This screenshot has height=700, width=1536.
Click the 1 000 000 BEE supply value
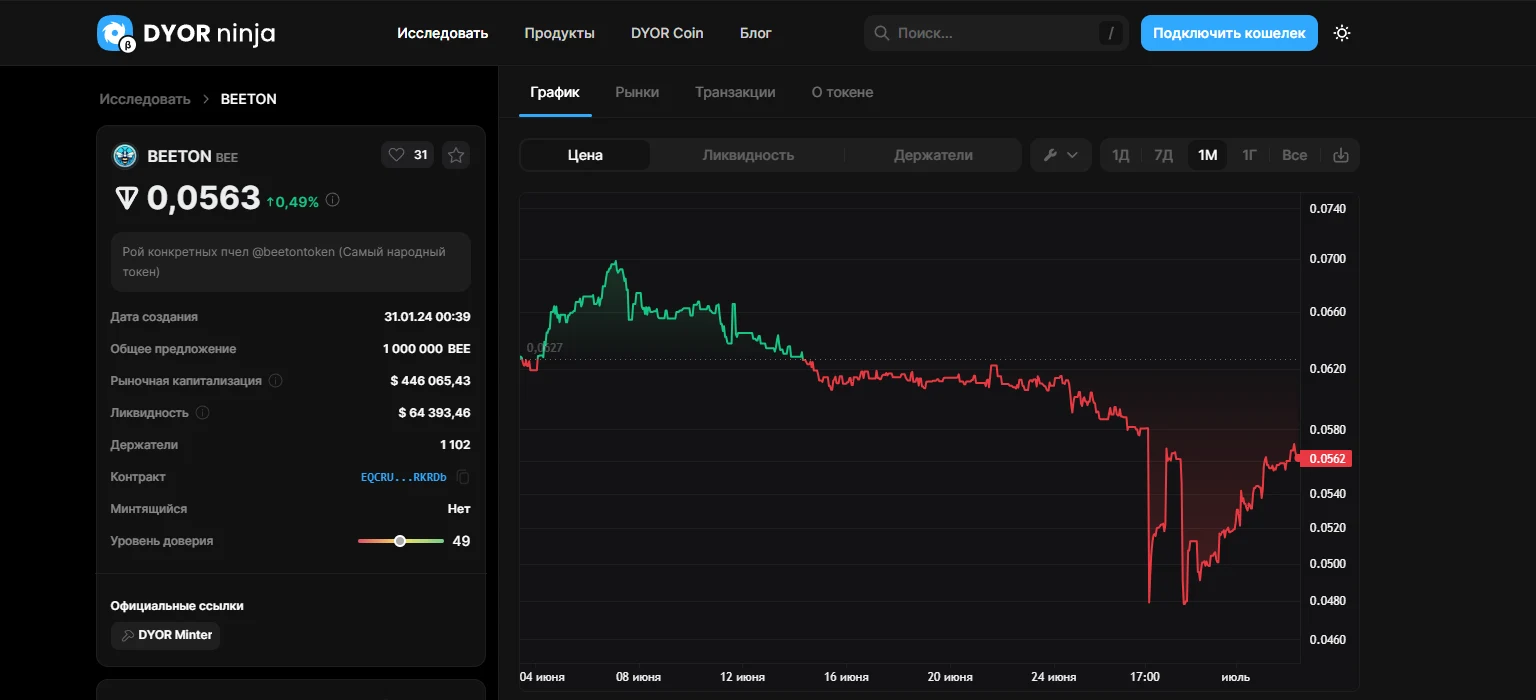click(427, 349)
